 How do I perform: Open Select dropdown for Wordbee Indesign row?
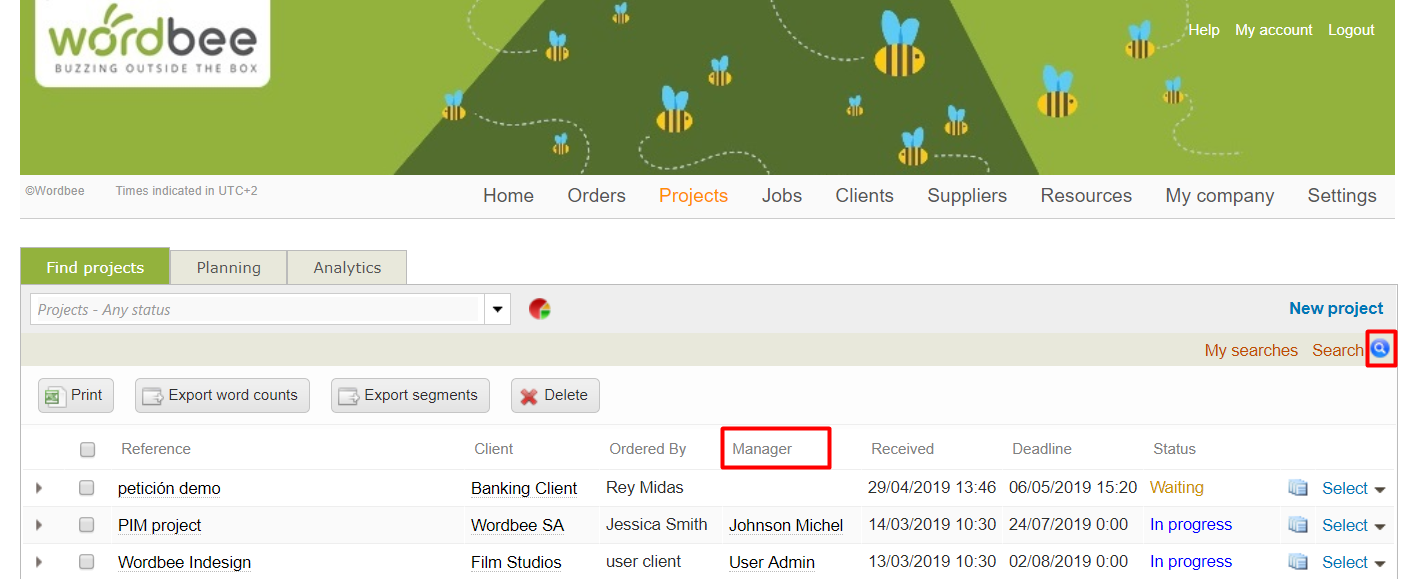pos(1353,562)
